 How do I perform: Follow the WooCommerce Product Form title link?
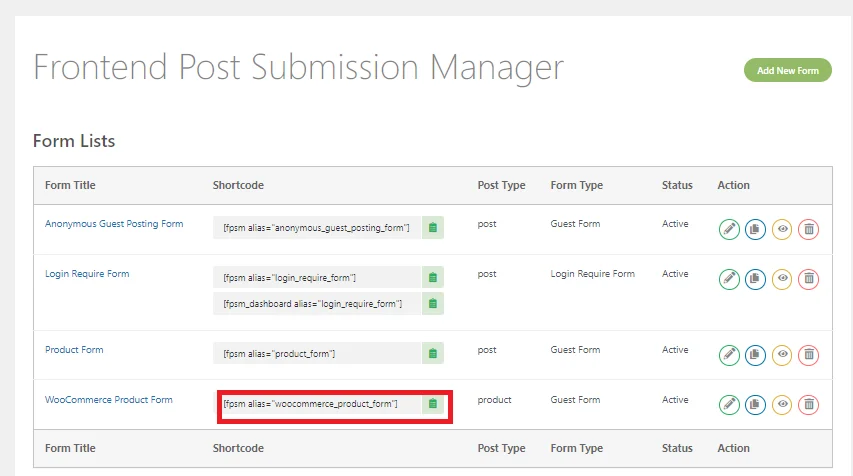click(108, 400)
